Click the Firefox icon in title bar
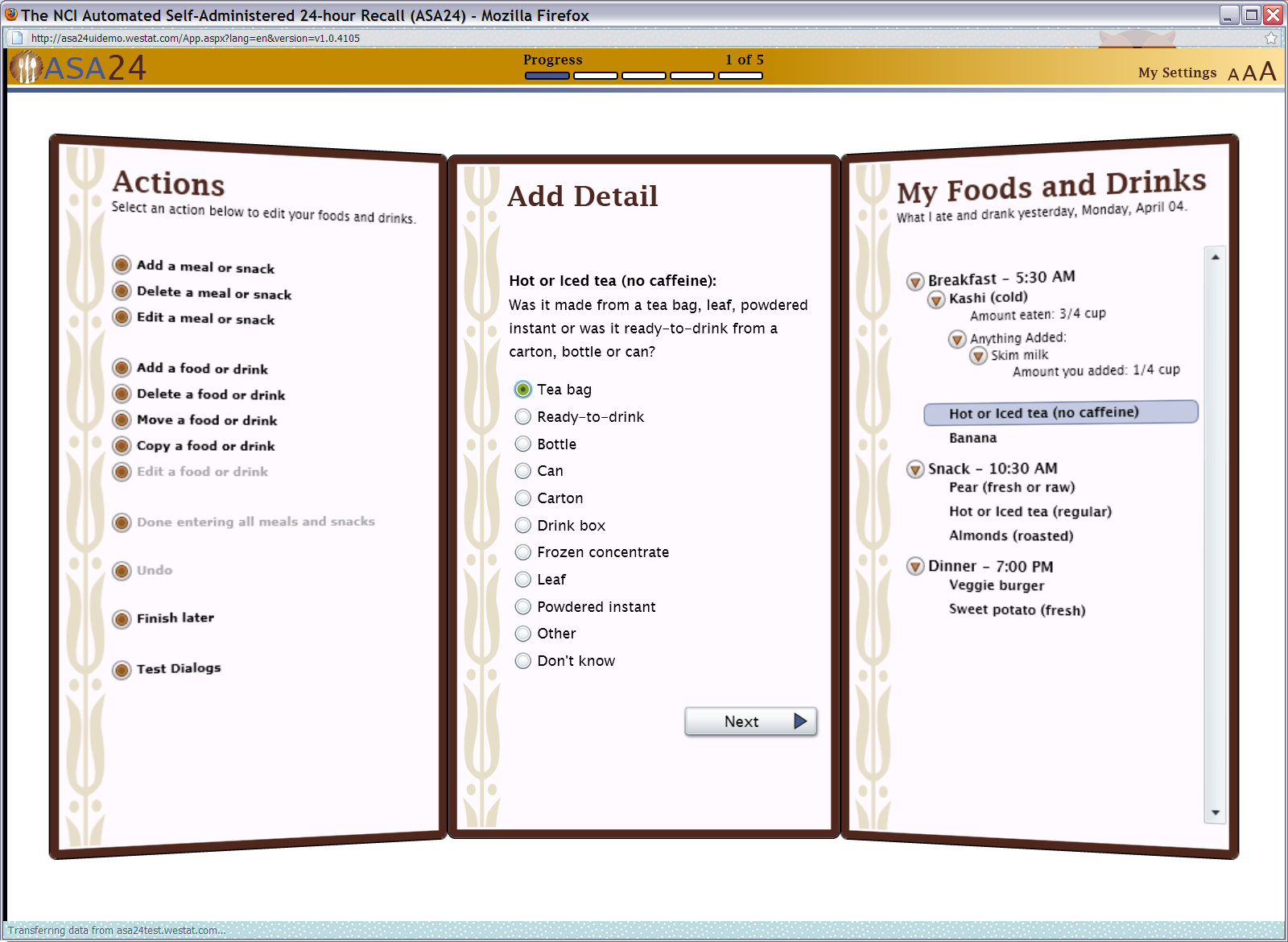 click(x=11, y=14)
